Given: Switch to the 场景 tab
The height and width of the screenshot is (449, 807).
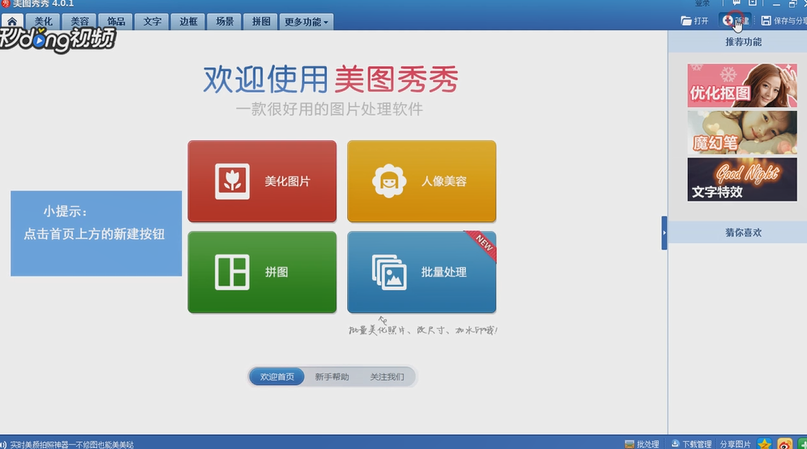Looking at the screenshot, I should tap(224, 22).
